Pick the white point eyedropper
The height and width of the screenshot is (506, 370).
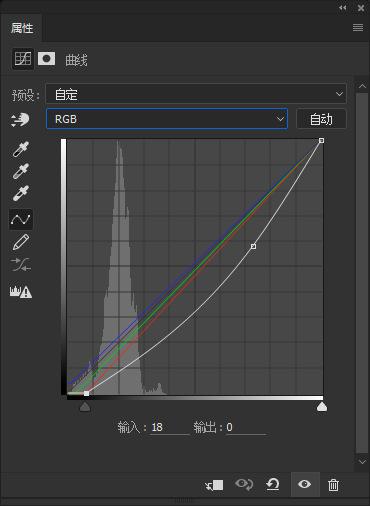(x=21, y=193)
